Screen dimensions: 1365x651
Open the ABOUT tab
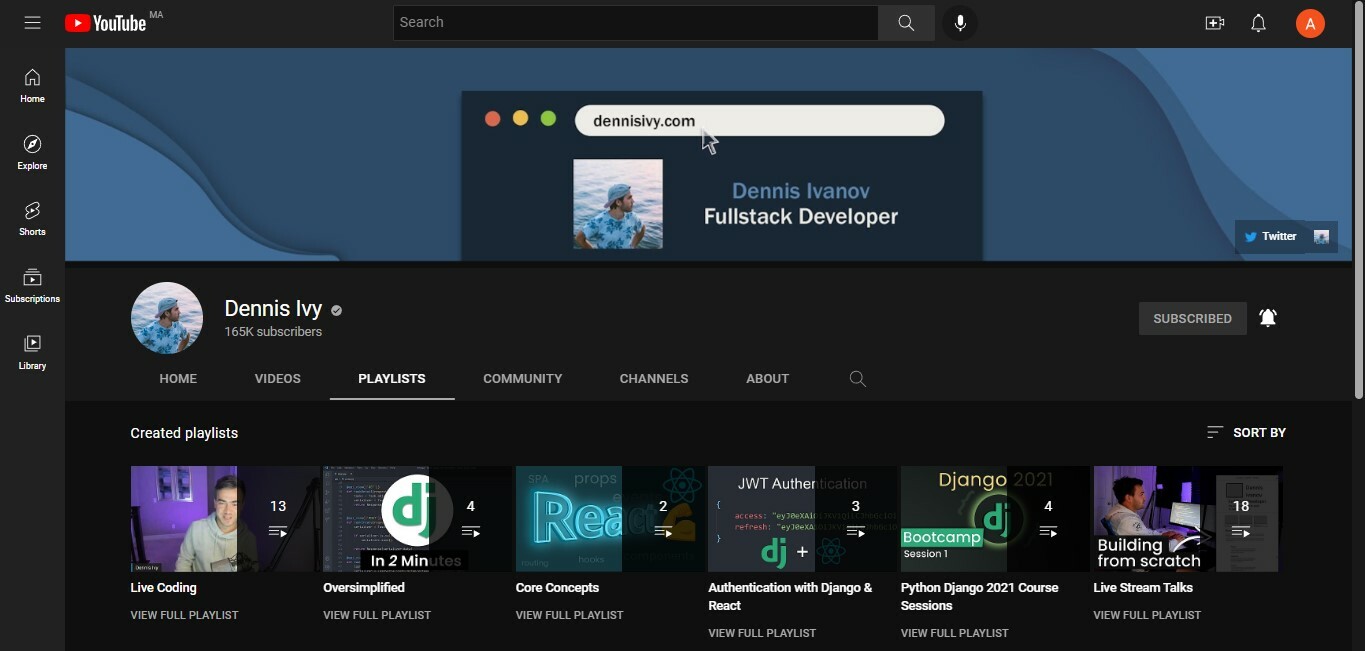[767, 379]
